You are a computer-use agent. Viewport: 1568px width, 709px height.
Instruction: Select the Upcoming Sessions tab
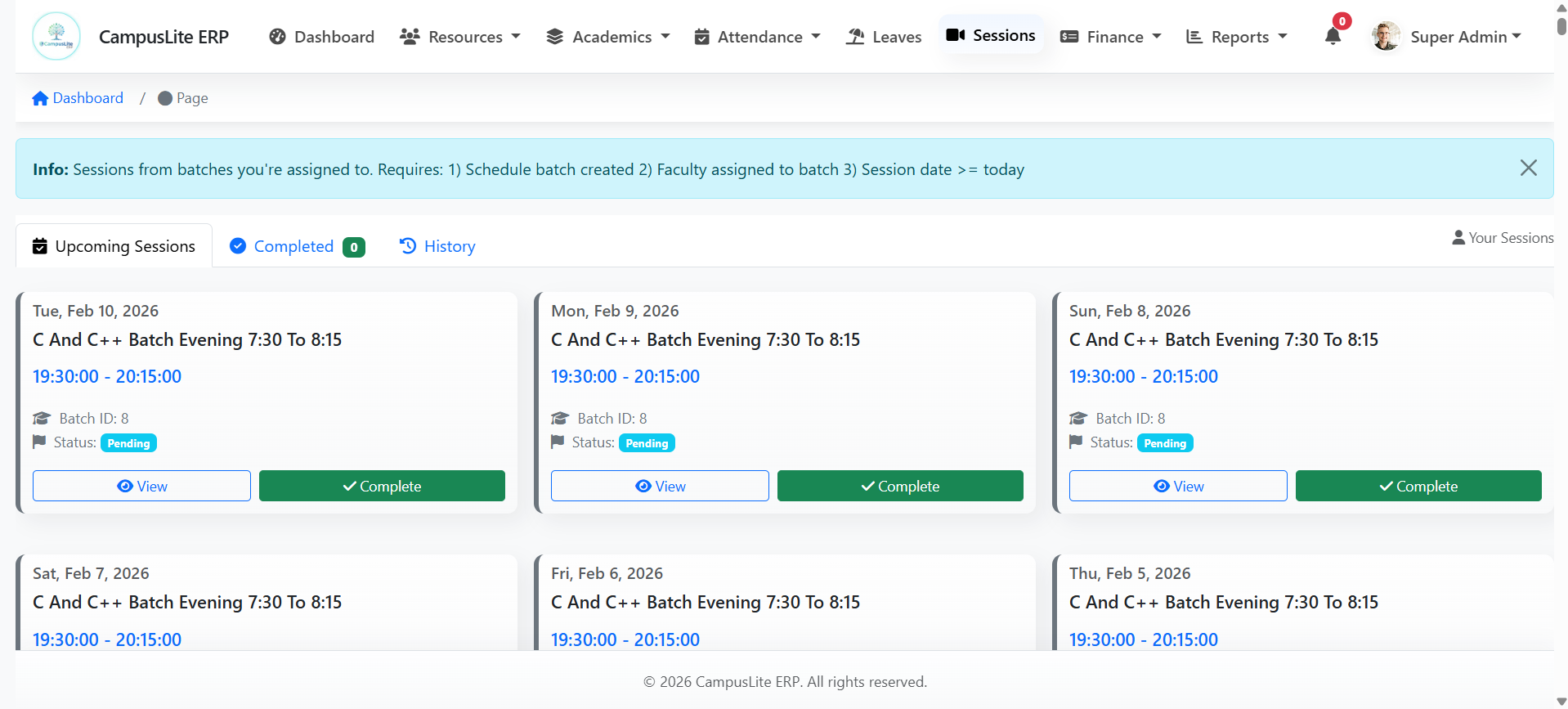114,246
